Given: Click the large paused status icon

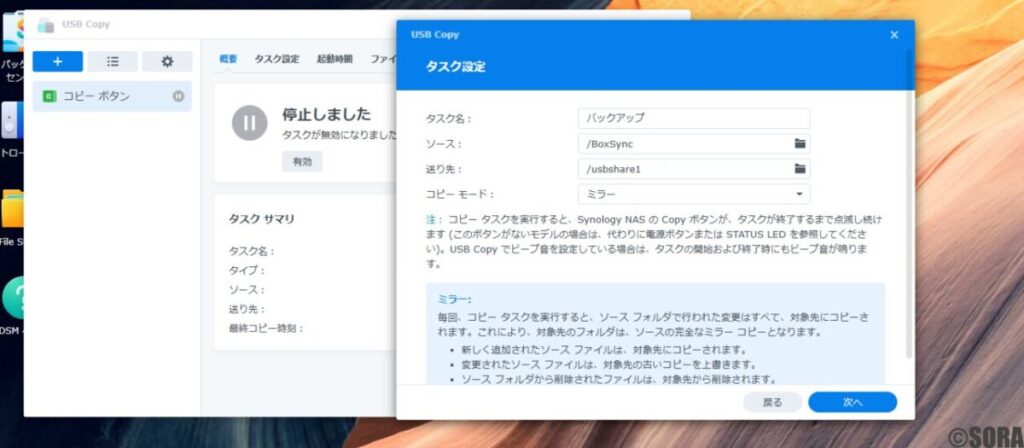Looking at the screenshot, I should pos(249,123).
